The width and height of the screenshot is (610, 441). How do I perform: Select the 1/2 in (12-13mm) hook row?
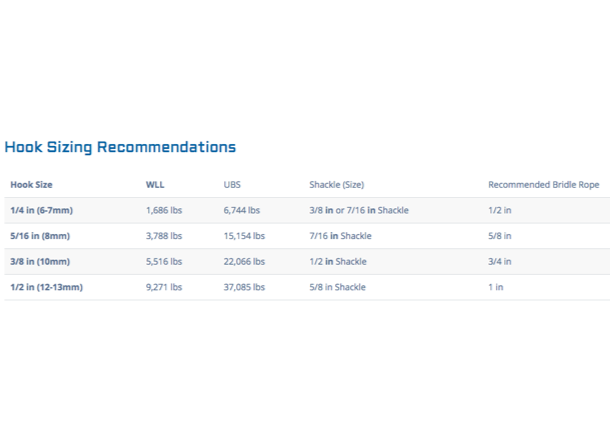[x=307, y=287]
